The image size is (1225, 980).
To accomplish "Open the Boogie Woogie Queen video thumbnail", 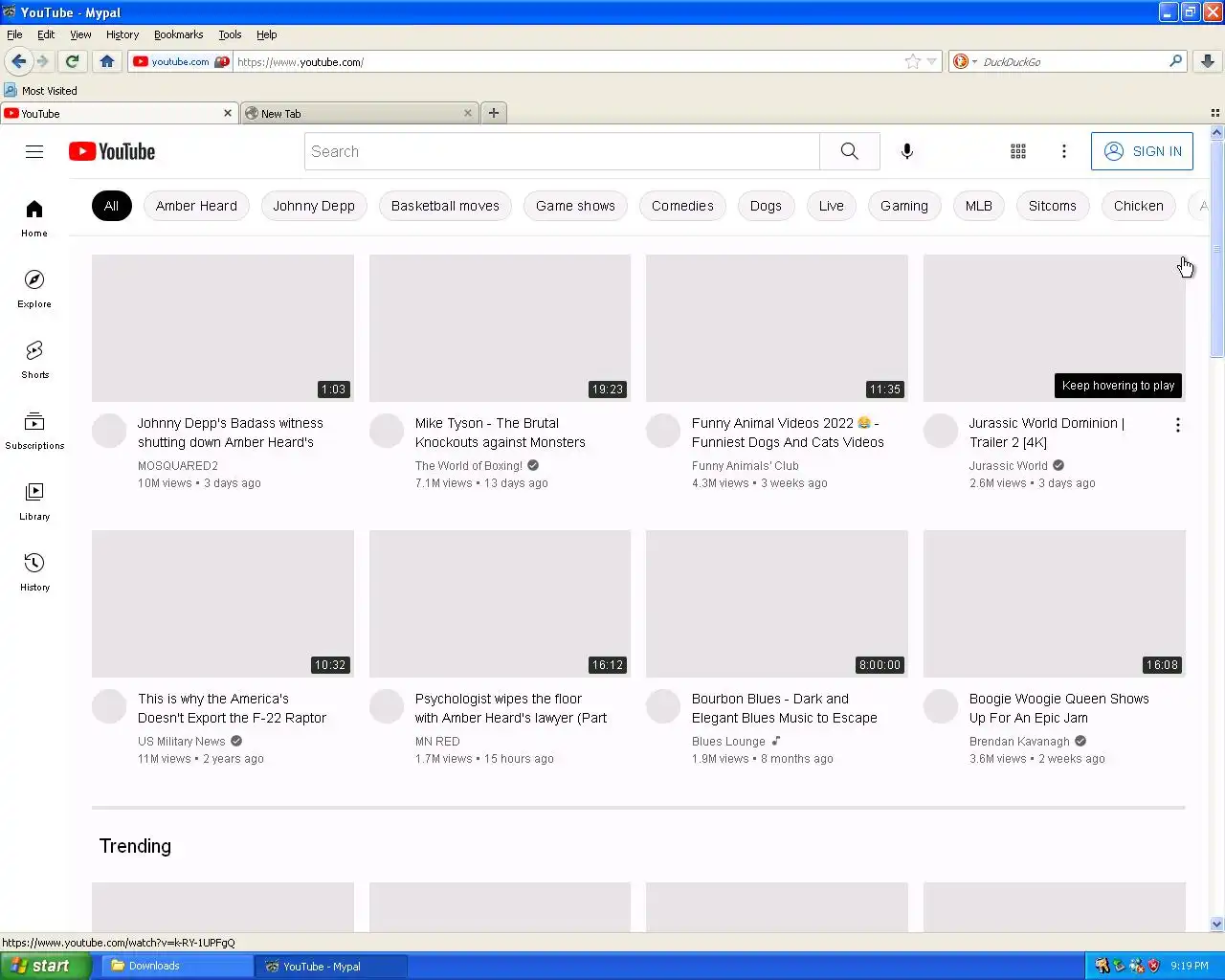I will [x=1054, y=604].
